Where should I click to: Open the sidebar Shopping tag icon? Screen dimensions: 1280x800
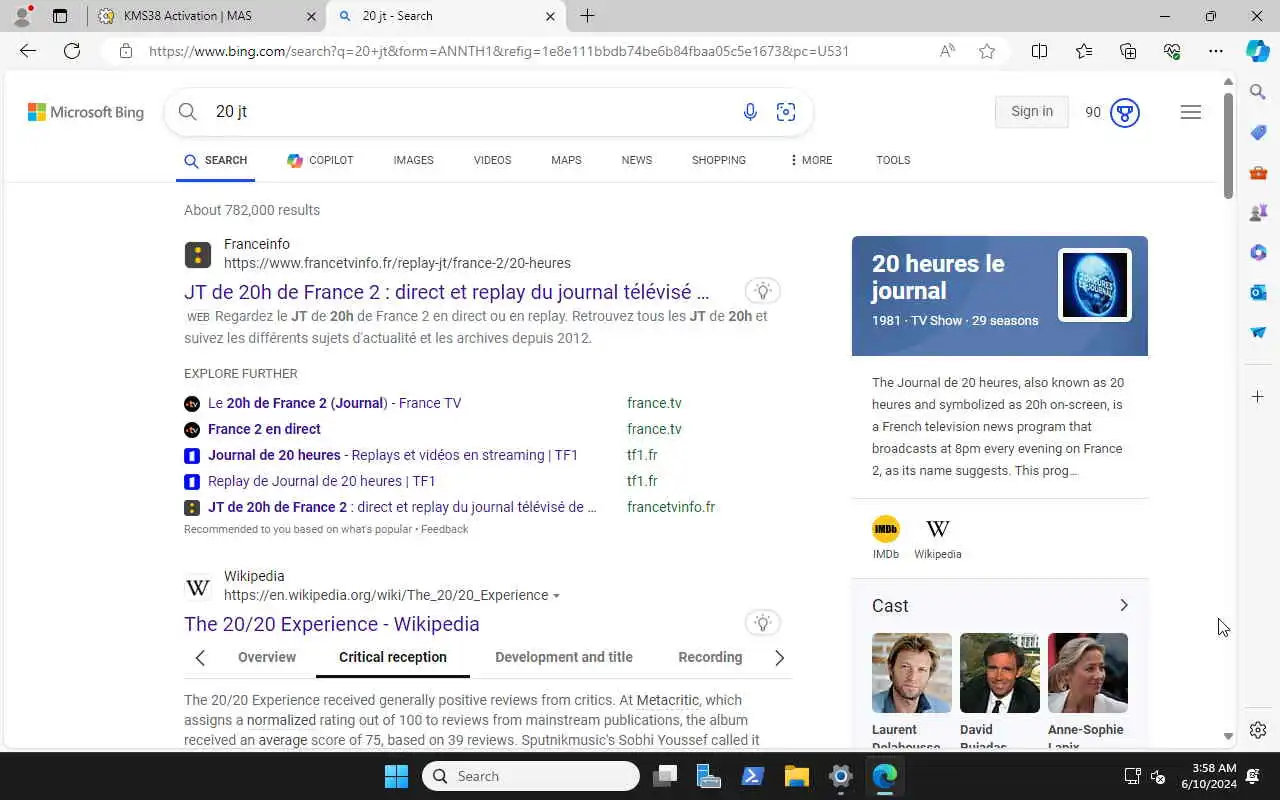coord(1258,132)
